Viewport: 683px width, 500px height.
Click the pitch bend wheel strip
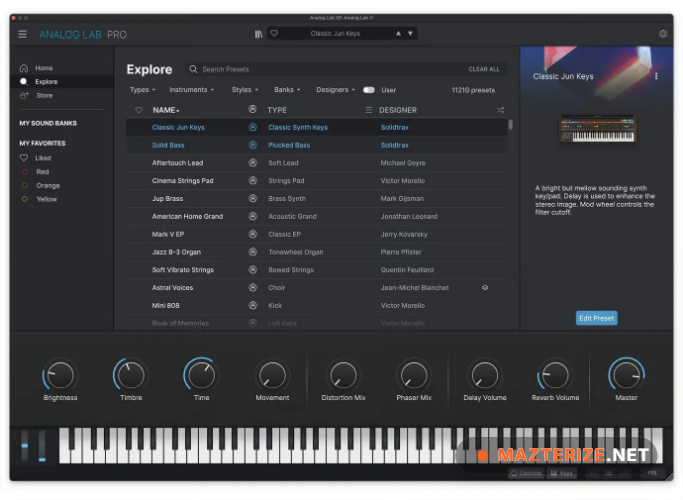(x=25, y=445)
